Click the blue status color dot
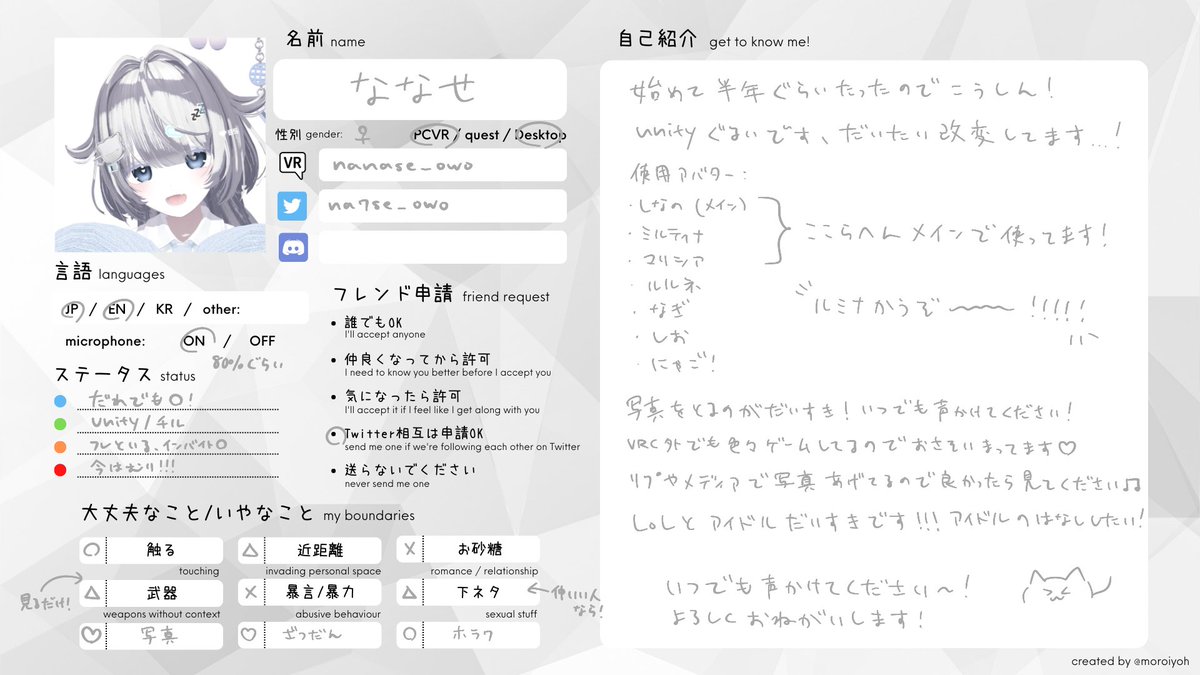This screenshot has height=675, width=1200. (61, 401)
